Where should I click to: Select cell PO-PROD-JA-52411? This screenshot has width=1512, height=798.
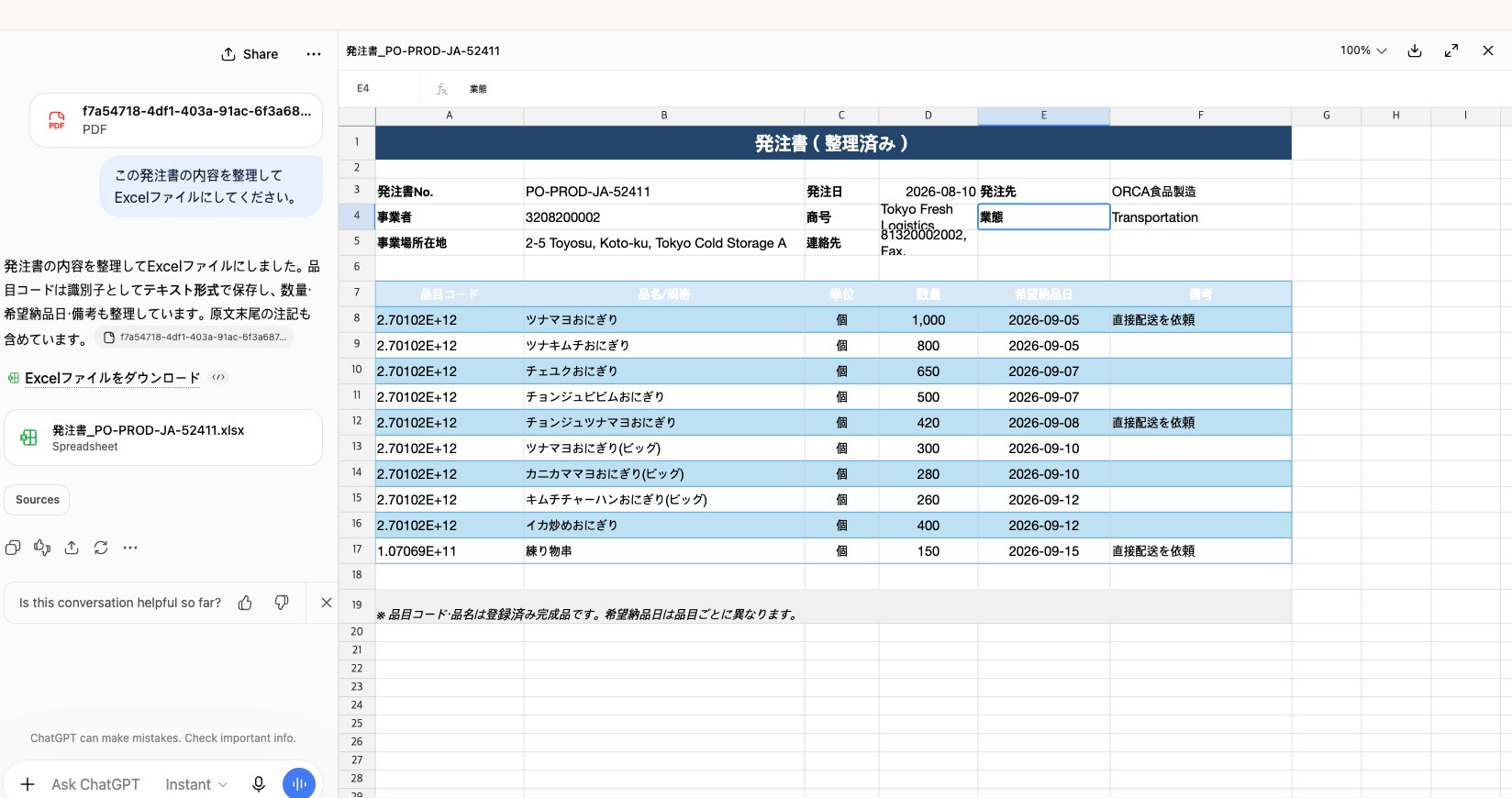(x=664, y=192)
